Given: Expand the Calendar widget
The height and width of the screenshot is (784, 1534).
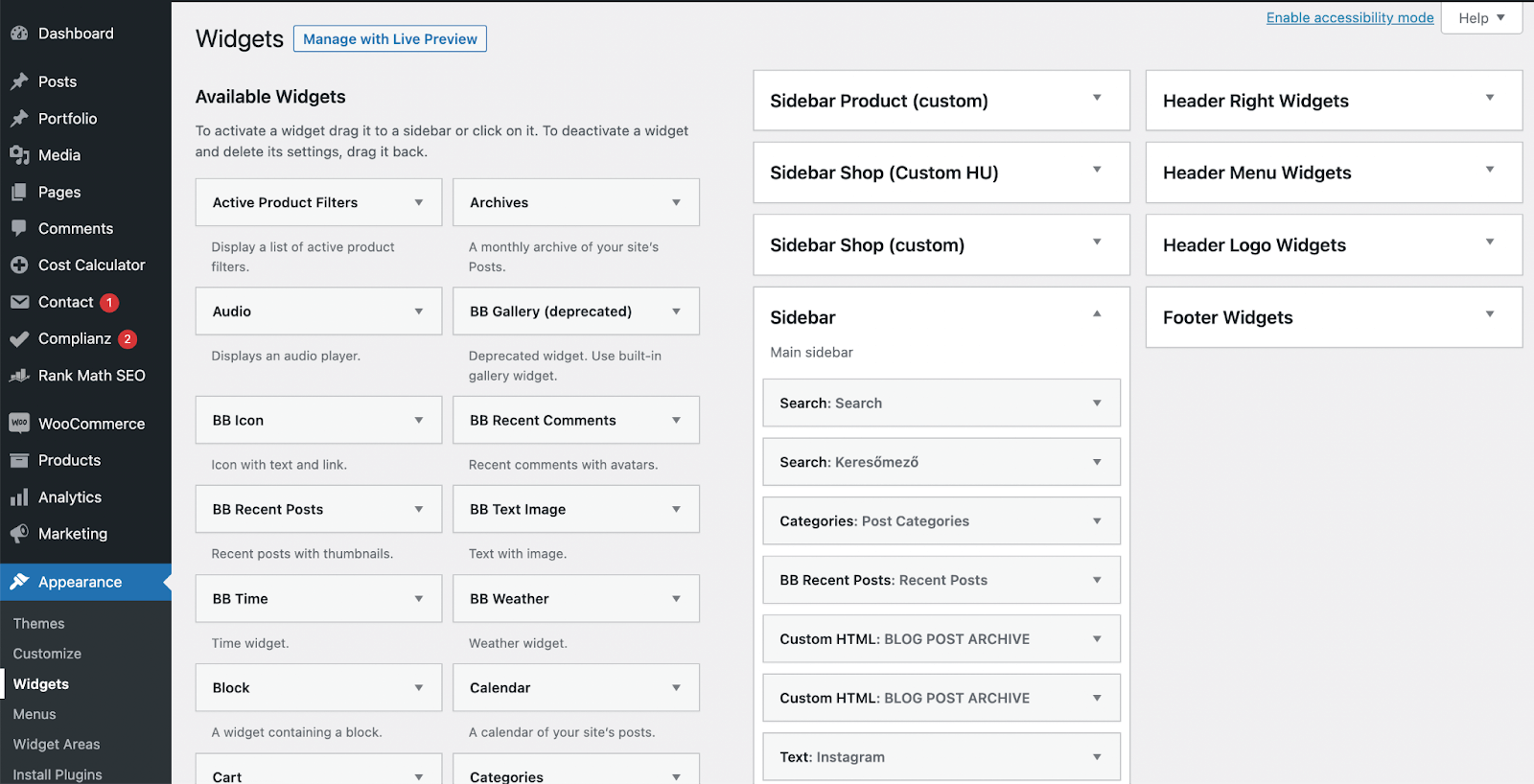Looking at the screenshot, I should [x=676, y=688].
